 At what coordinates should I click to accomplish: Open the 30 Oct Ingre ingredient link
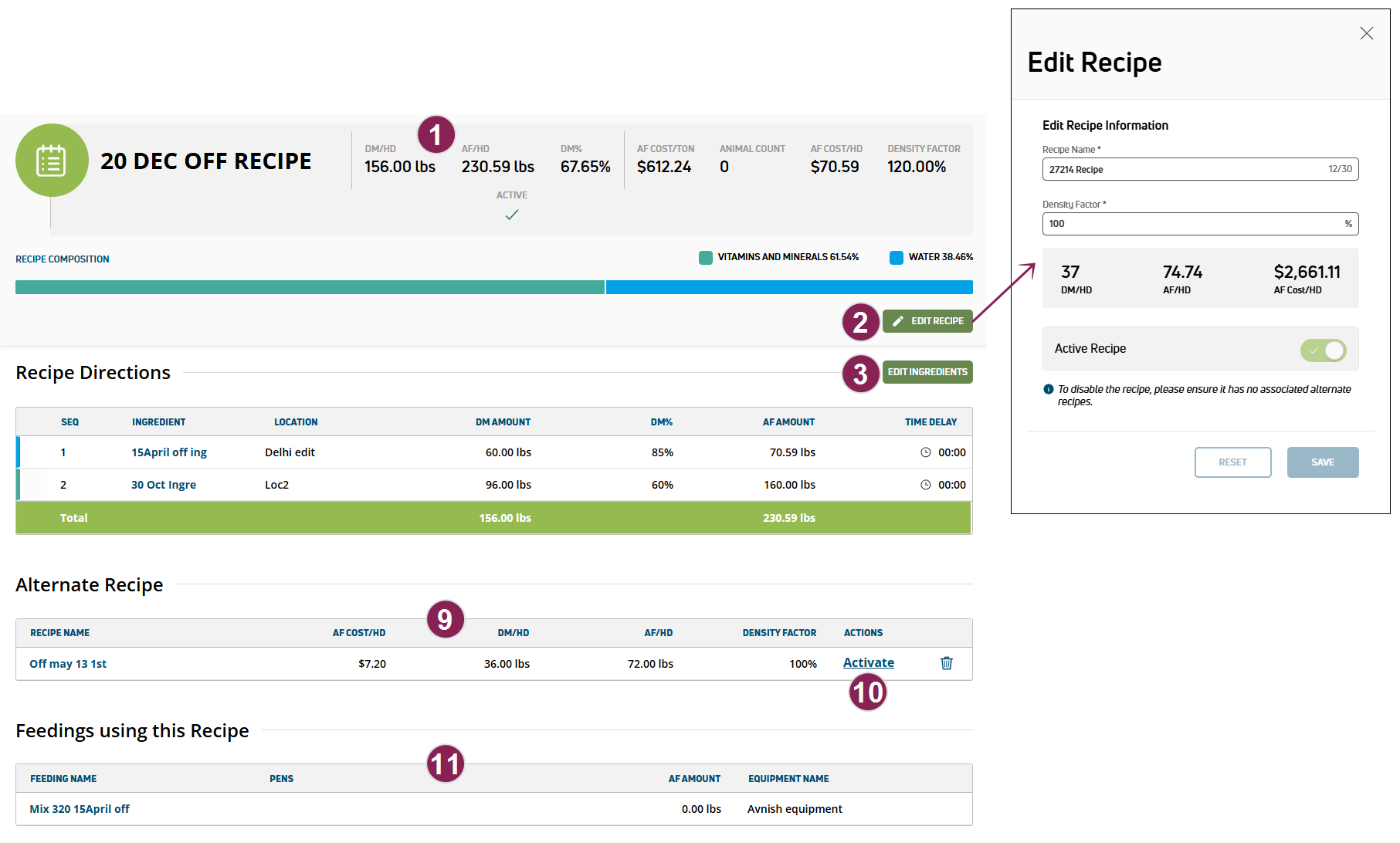point(164,485)
